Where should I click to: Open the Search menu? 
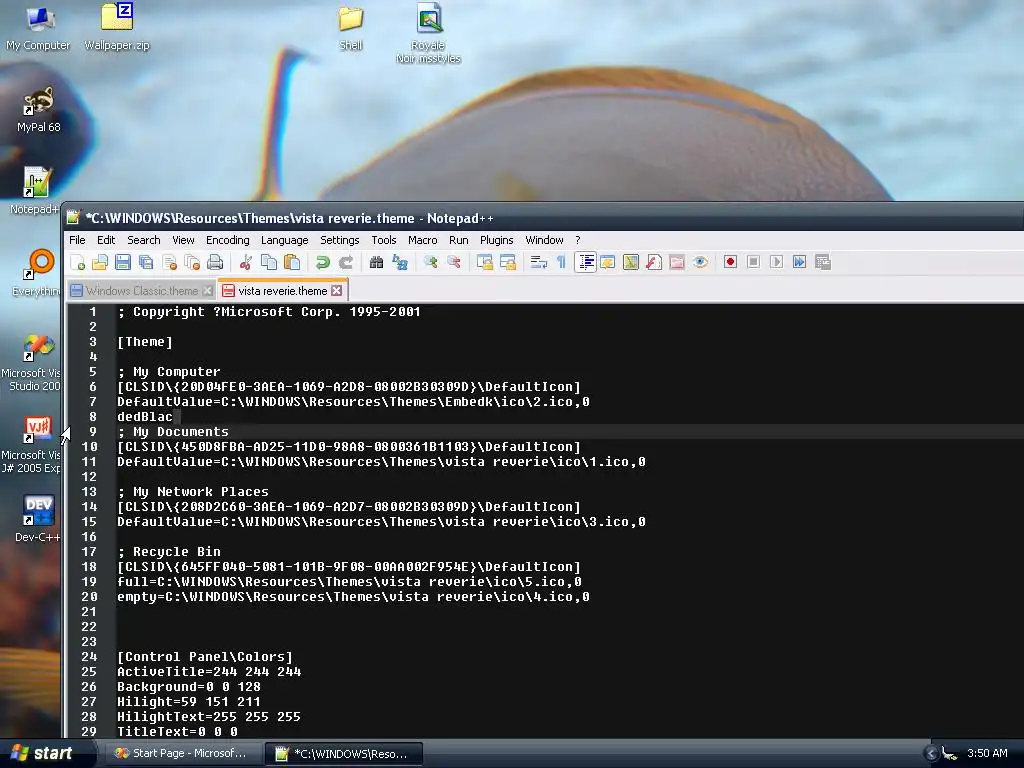click(144, 240)
